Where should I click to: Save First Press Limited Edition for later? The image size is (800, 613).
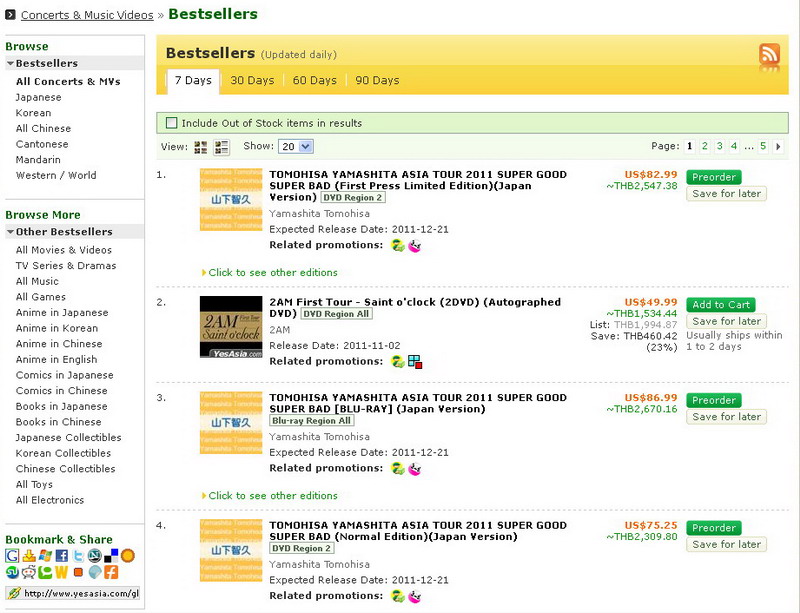click(726, 194)
